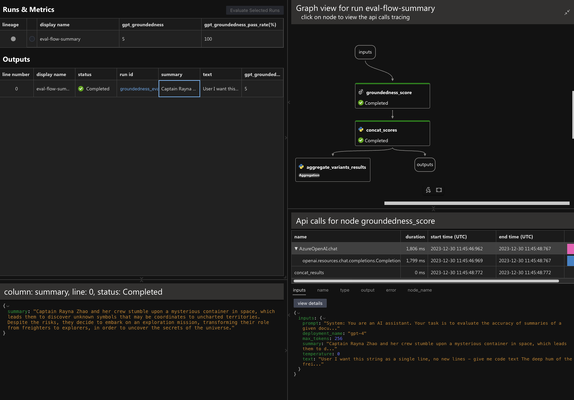
Task: Switch to the inputs tab
Action: [299, 290]
